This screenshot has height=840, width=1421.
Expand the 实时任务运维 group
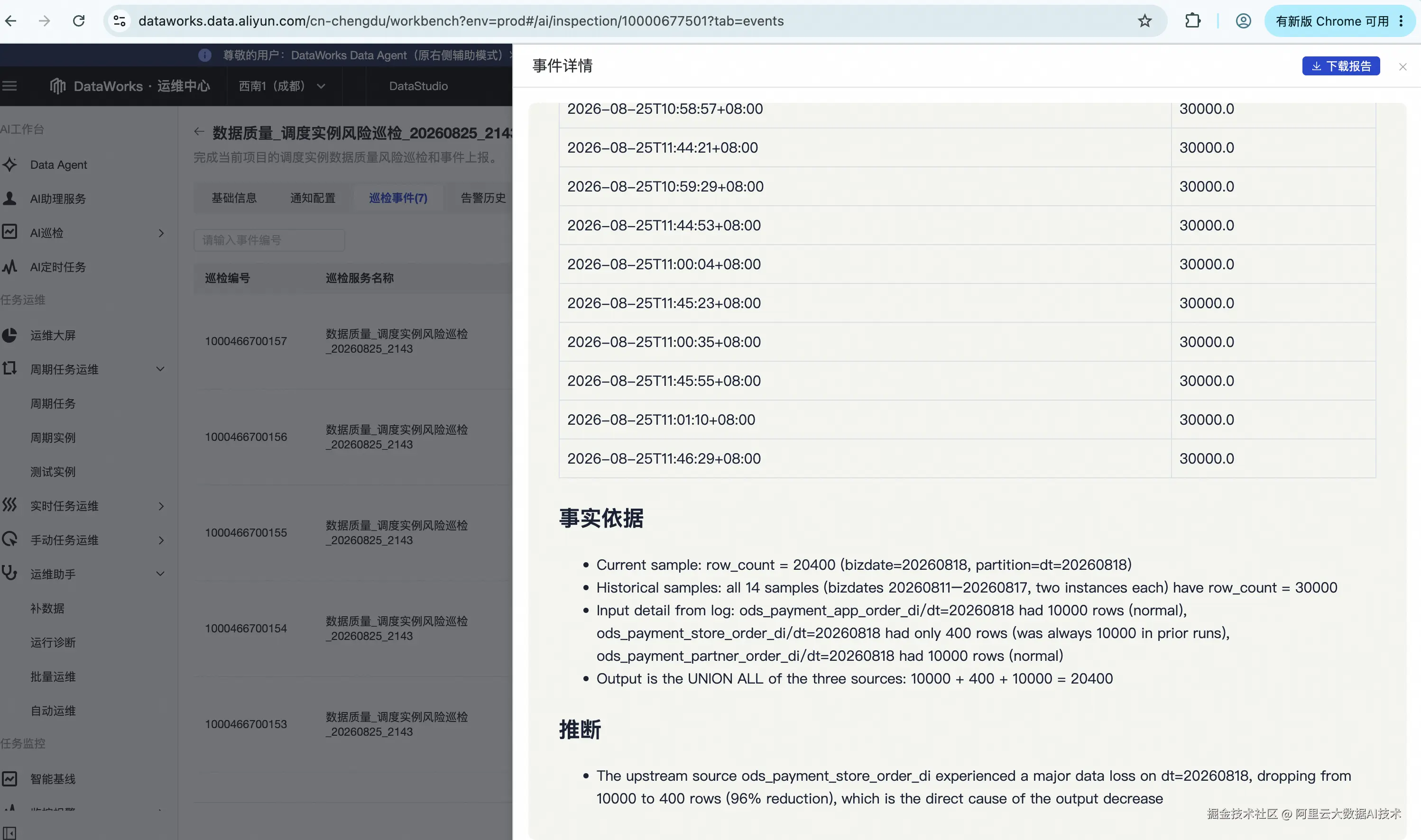161,506
